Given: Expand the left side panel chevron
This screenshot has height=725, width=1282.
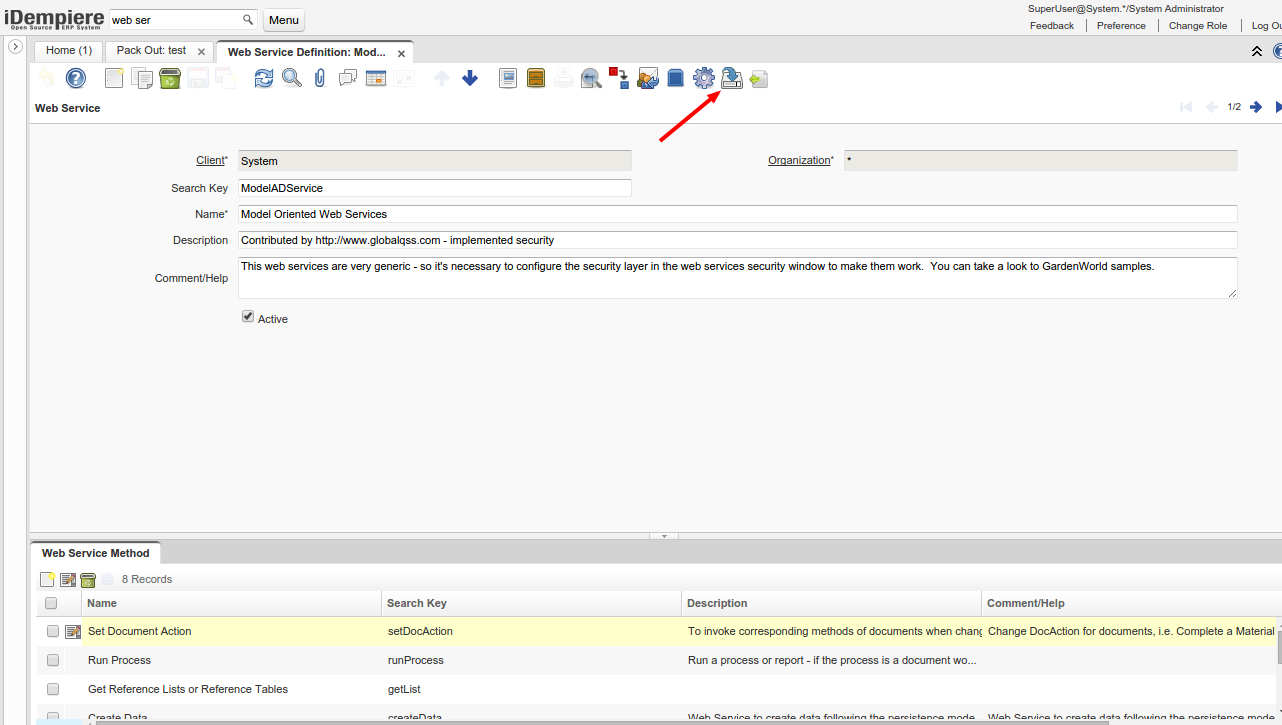Looking at the screenshot, I should 16,47.
